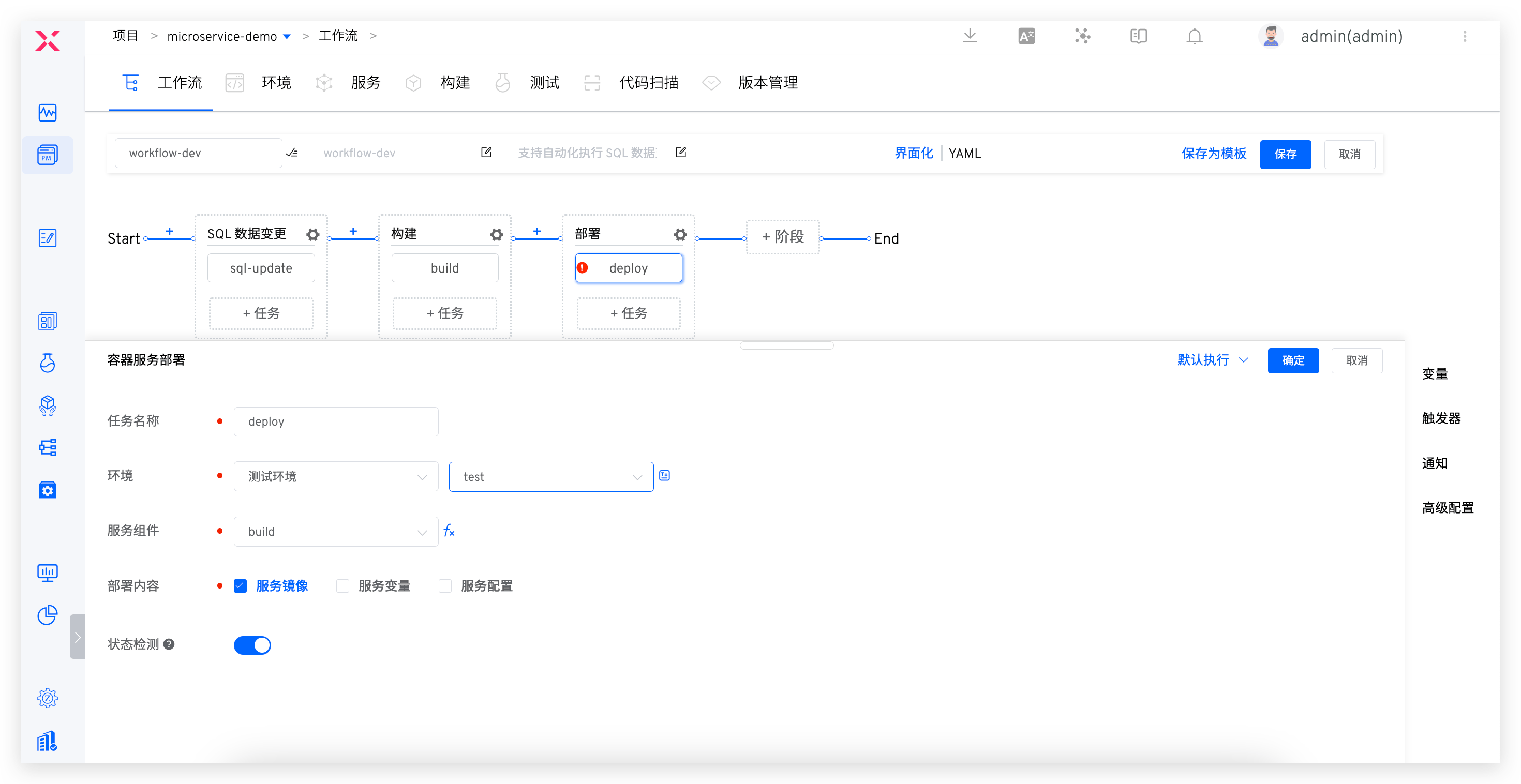Open the flask test sidebar icon
Image resolution: width=1521 pixels, height=784 pixels.
(47, 363)
